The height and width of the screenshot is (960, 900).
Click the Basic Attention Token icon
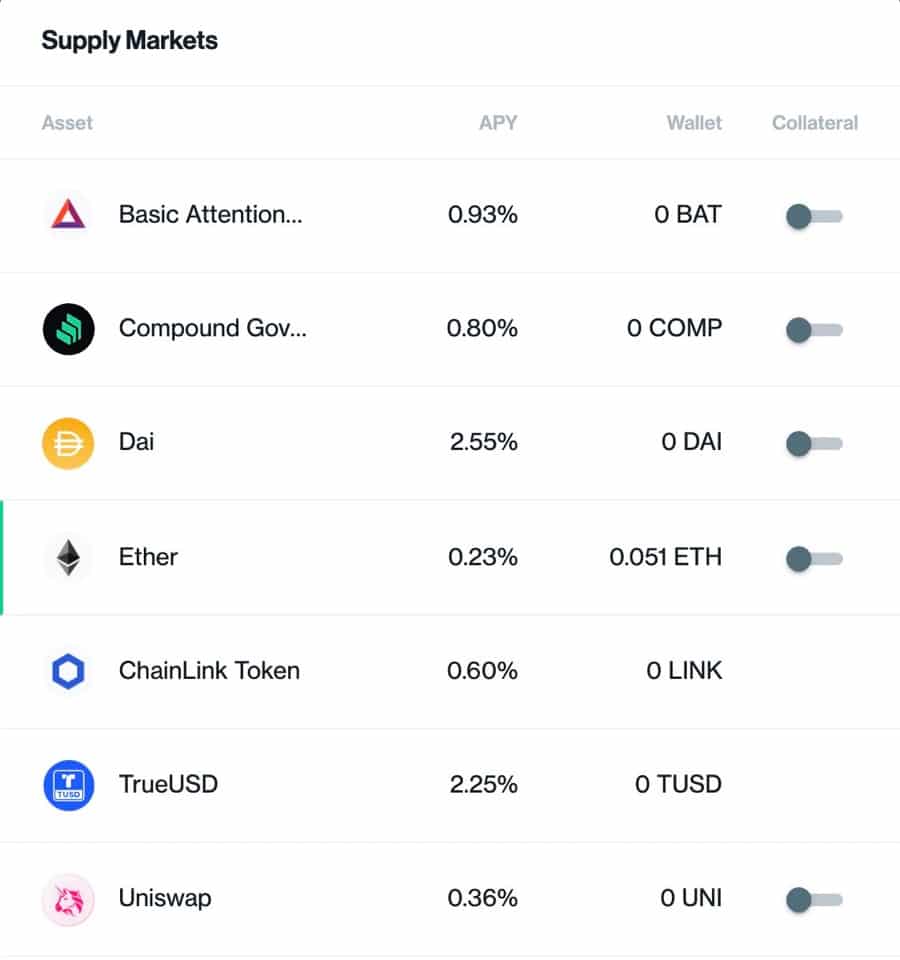[x=68, y=215]
